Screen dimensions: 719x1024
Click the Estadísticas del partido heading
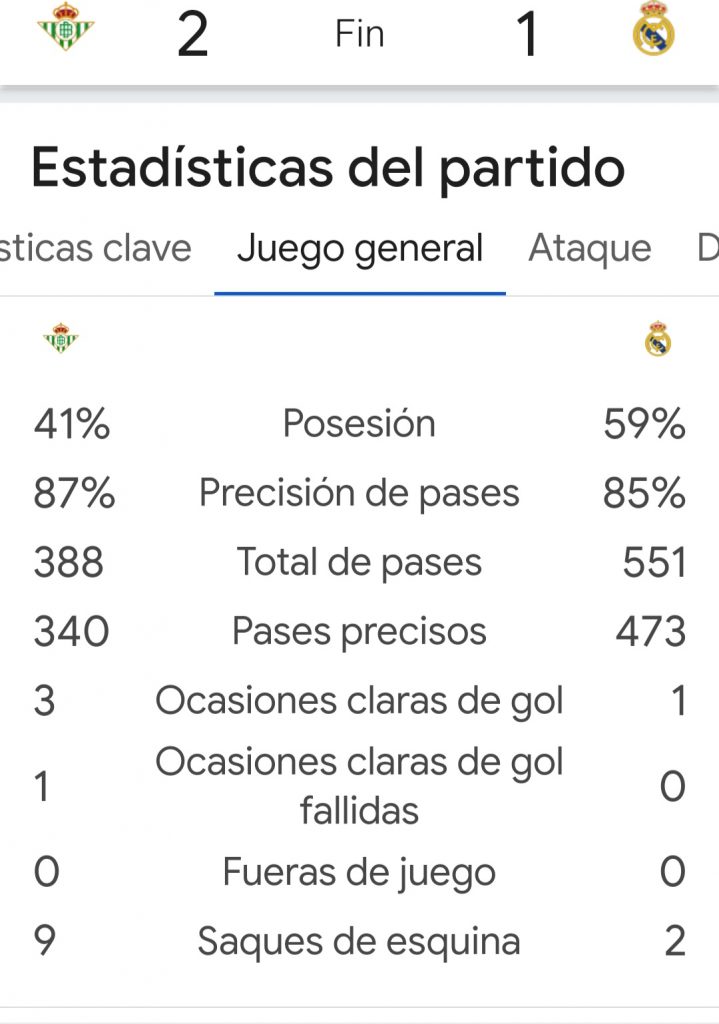[x=328, y=168]
